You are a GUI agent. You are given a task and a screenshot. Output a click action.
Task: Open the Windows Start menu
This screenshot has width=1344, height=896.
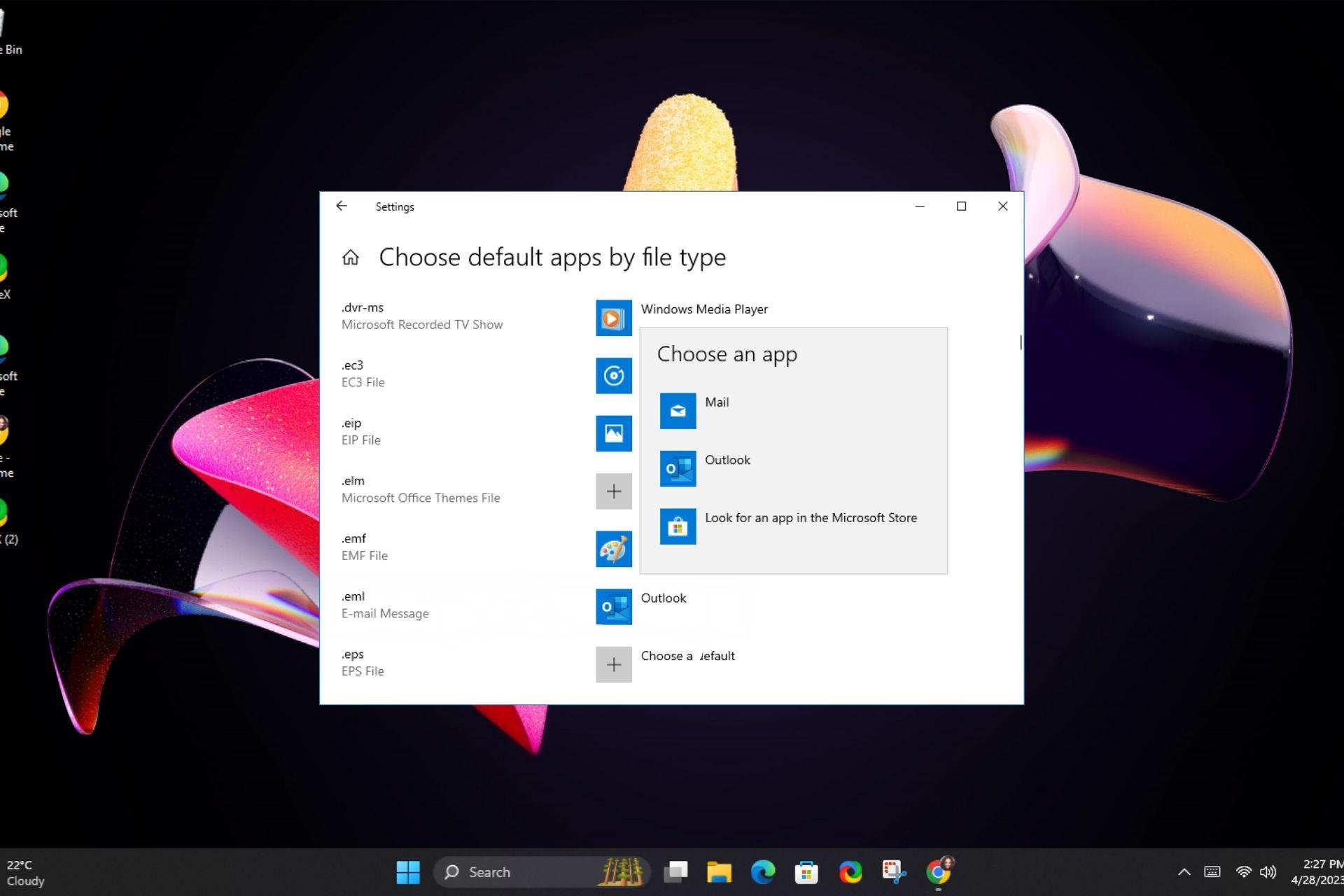[407, 872]
